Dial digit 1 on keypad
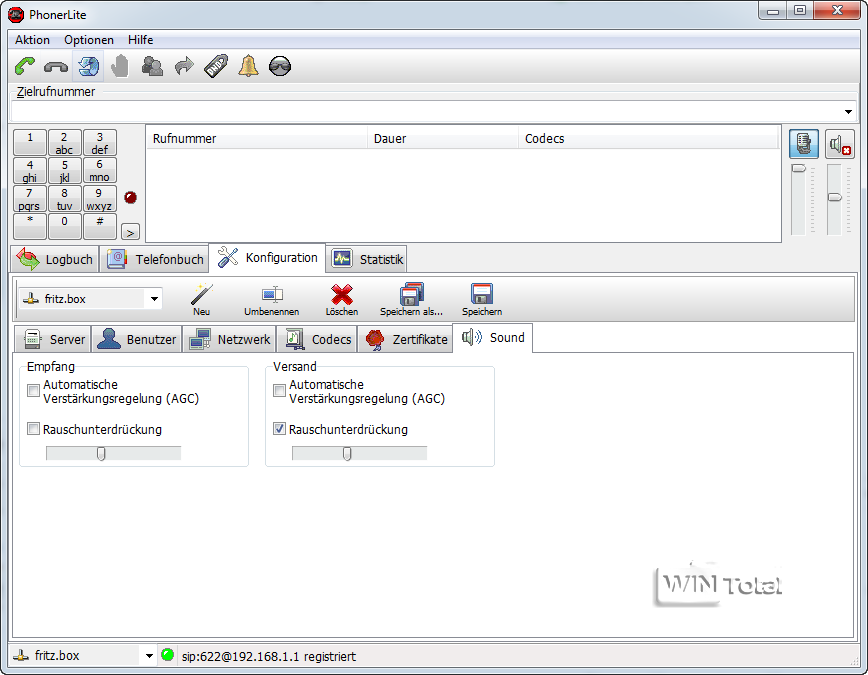This screenshot has height=675, width=868. [x=30, y=143]
